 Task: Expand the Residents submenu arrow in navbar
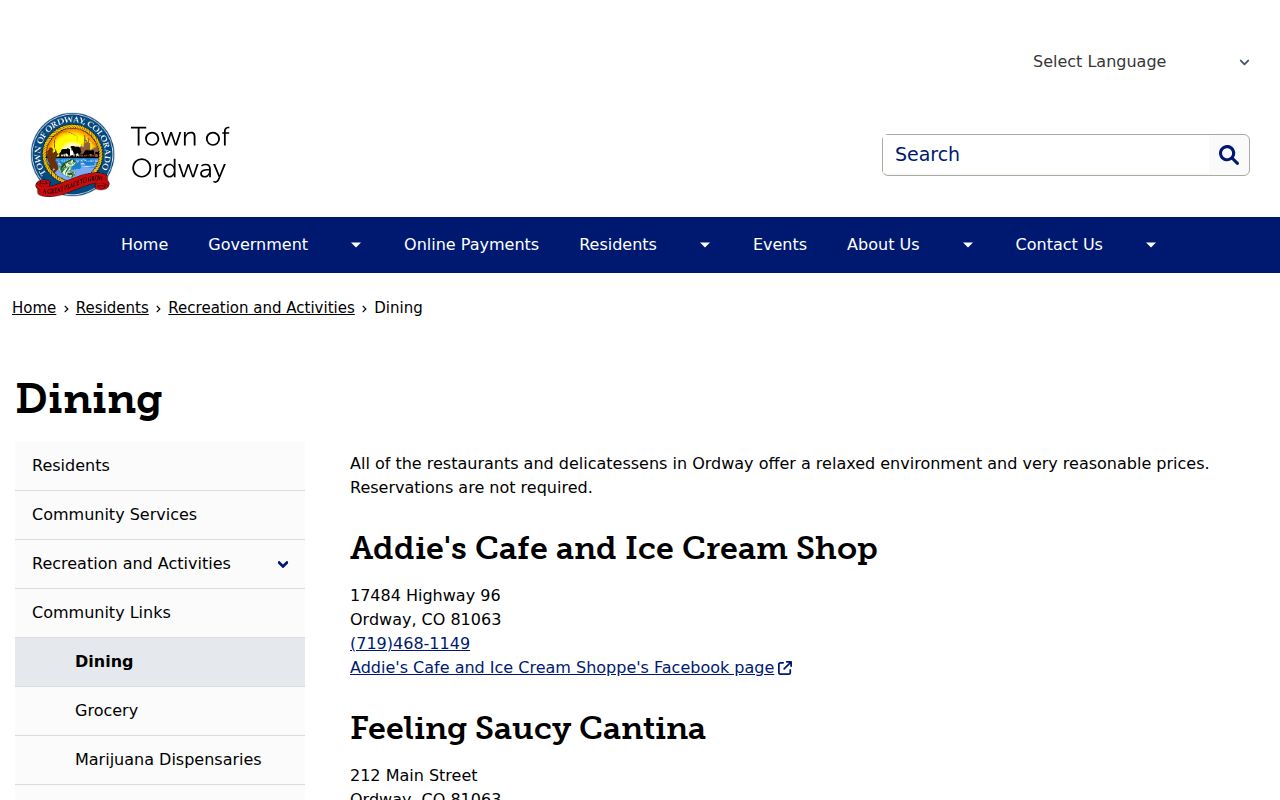point(705,245)
